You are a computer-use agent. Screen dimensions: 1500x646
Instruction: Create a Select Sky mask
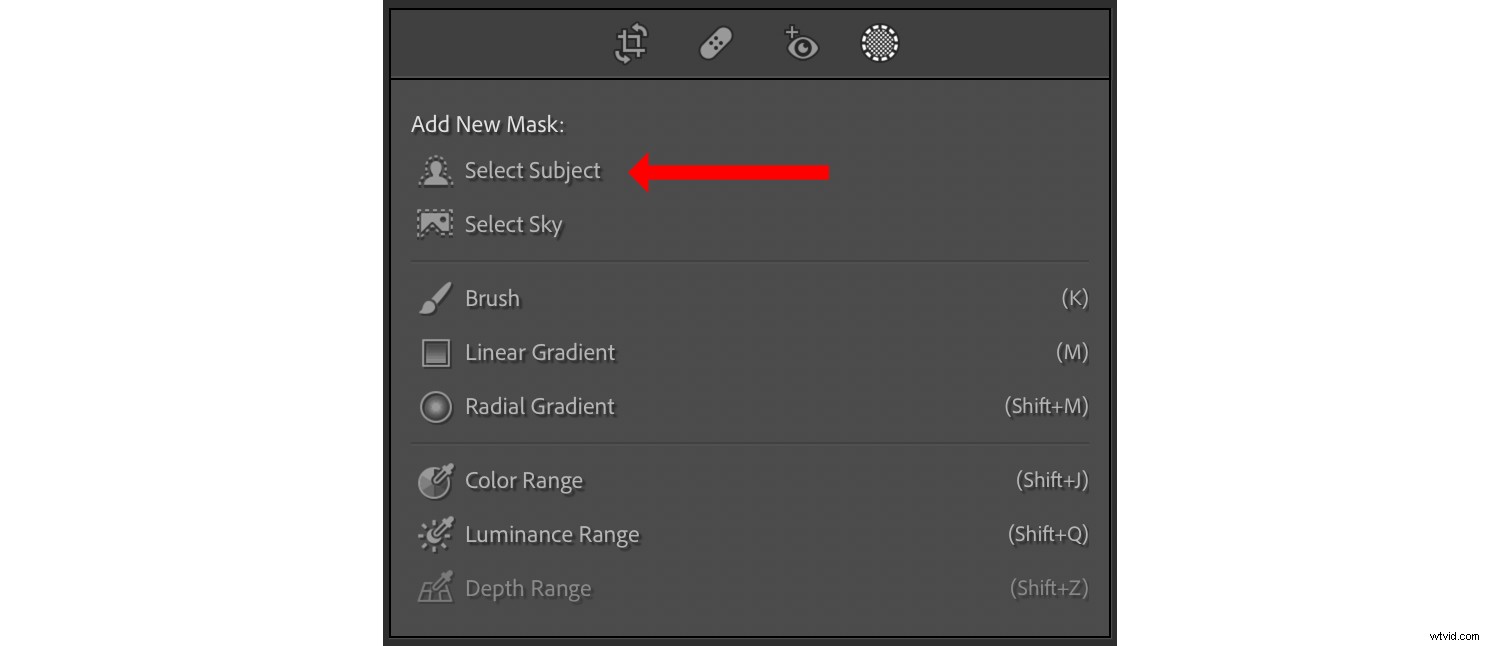513,224
